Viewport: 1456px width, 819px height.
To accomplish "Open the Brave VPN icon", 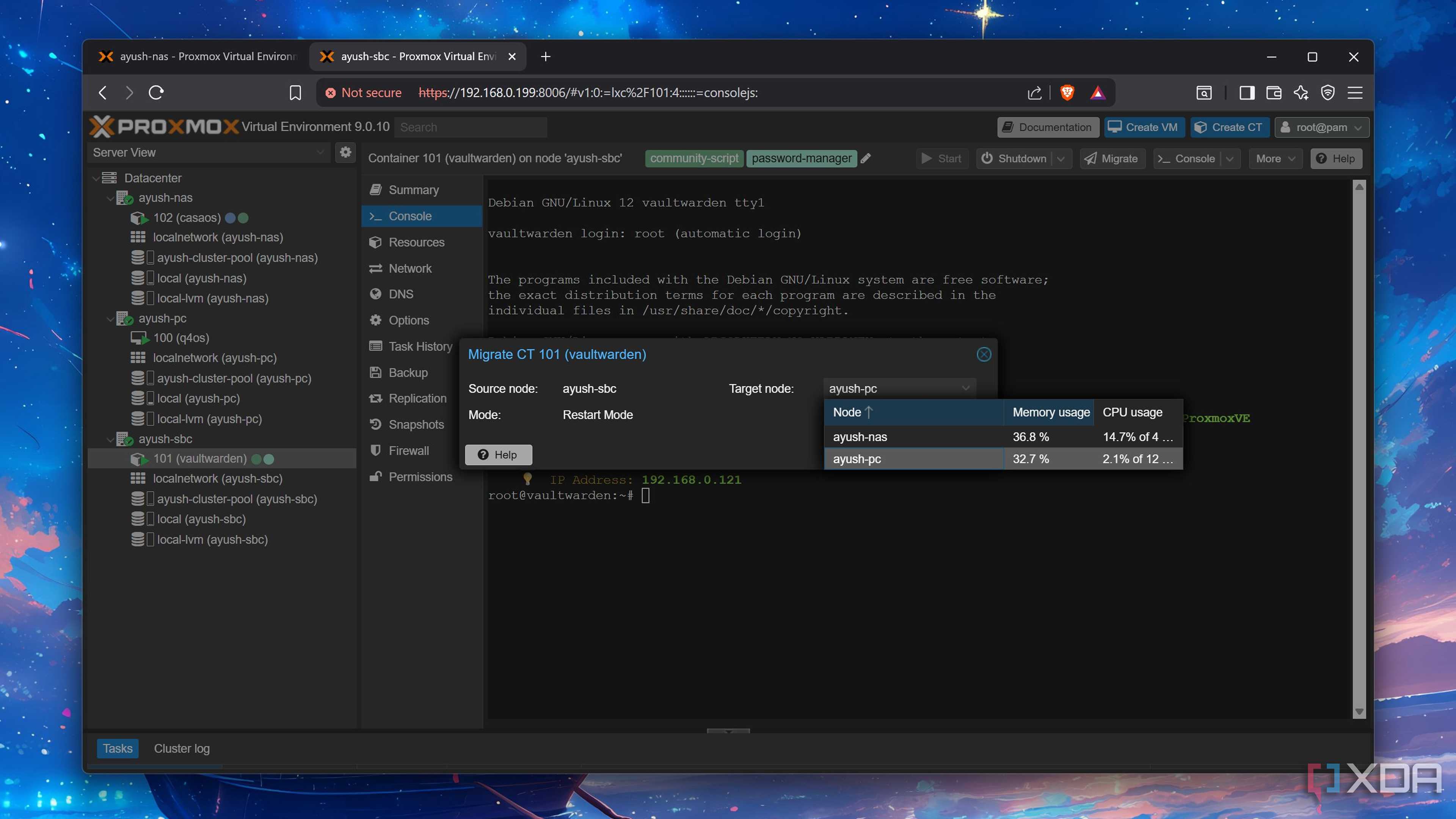I will pos(1328,93).
